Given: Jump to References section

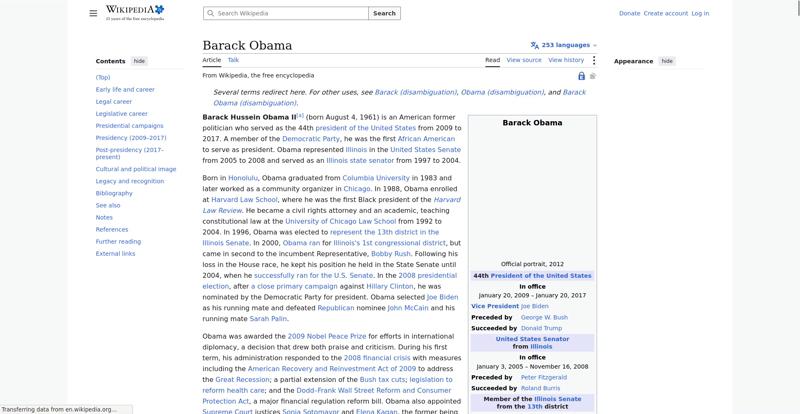Looking at the screenshot, I should click(x=112, y=230).
